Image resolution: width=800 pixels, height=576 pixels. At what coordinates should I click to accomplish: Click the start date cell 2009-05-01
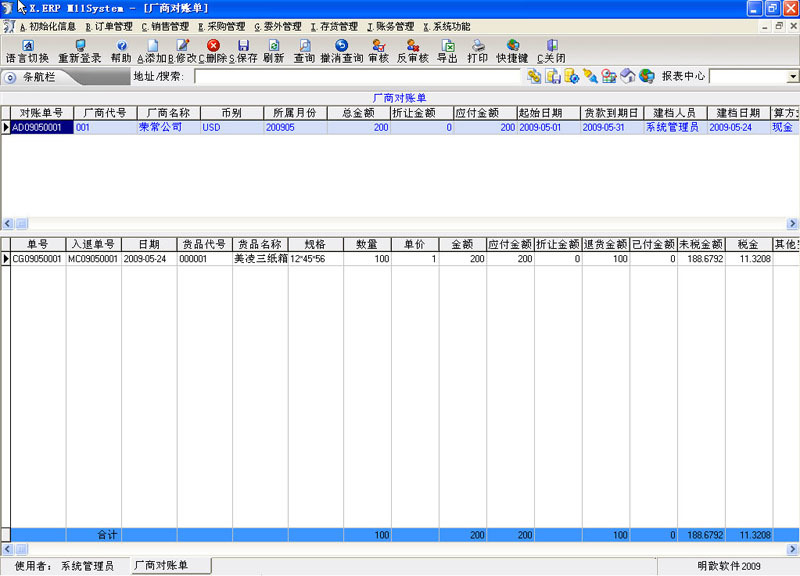[x=548, y=127]
